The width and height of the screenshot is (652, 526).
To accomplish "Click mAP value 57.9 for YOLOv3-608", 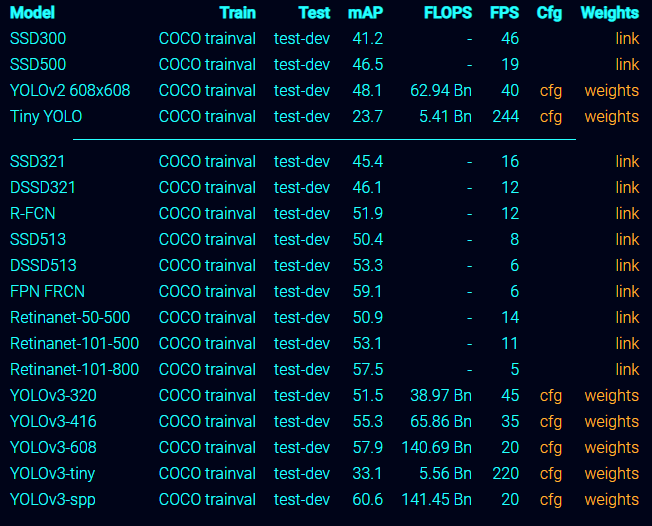I will 368,448.
